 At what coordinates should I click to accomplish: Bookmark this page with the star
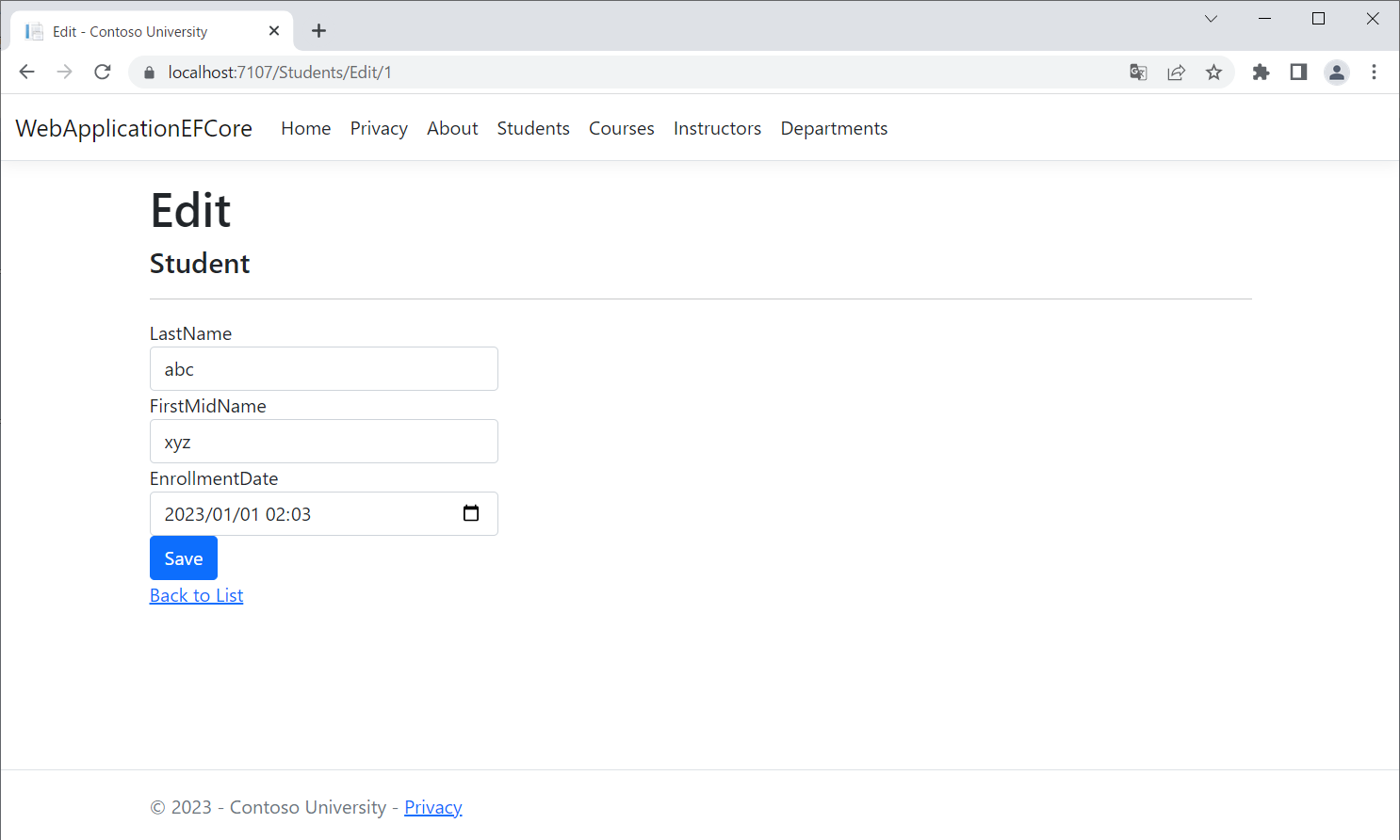coord(1213,73)
